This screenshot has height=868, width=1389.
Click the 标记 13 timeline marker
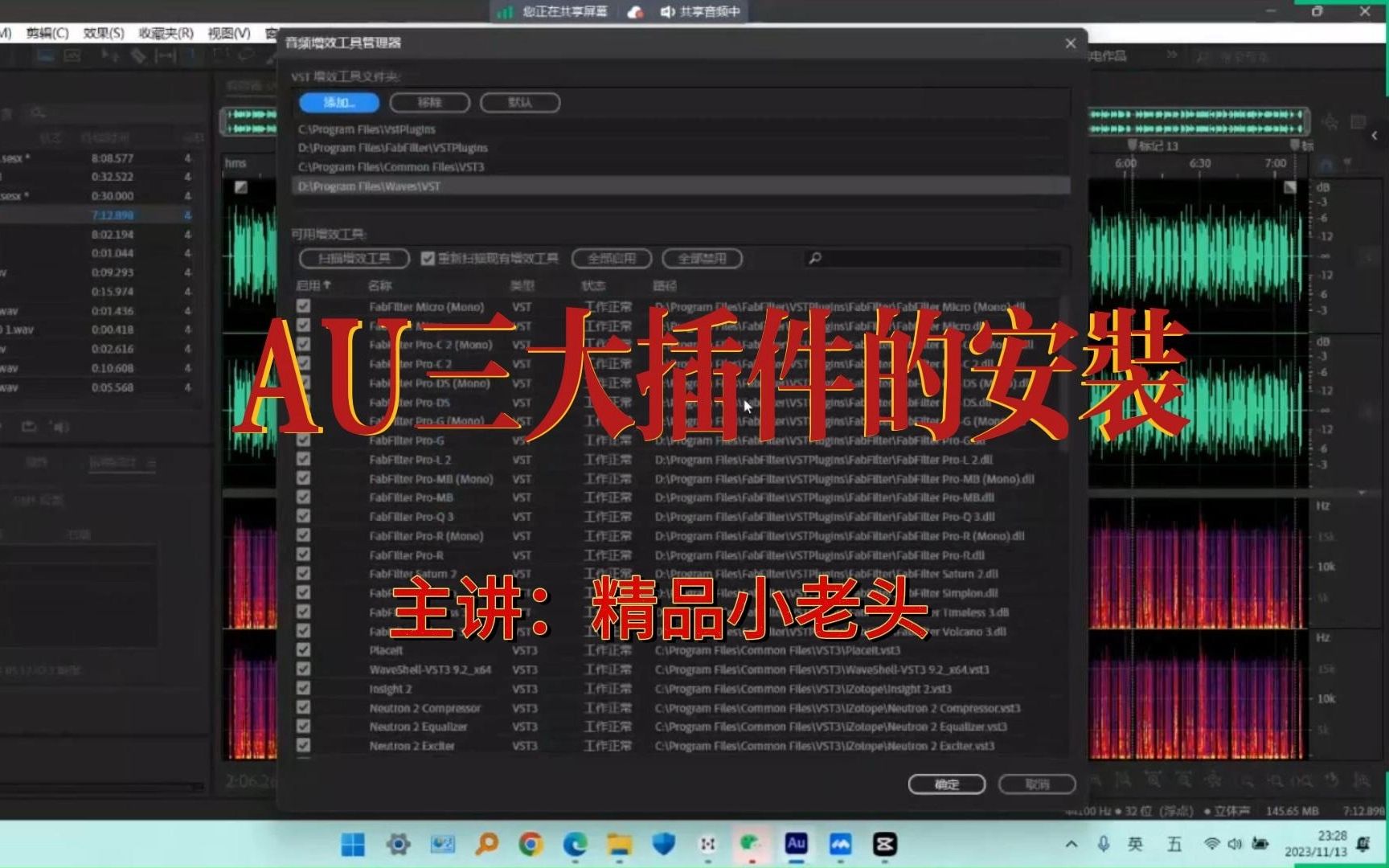point(1153,145)
